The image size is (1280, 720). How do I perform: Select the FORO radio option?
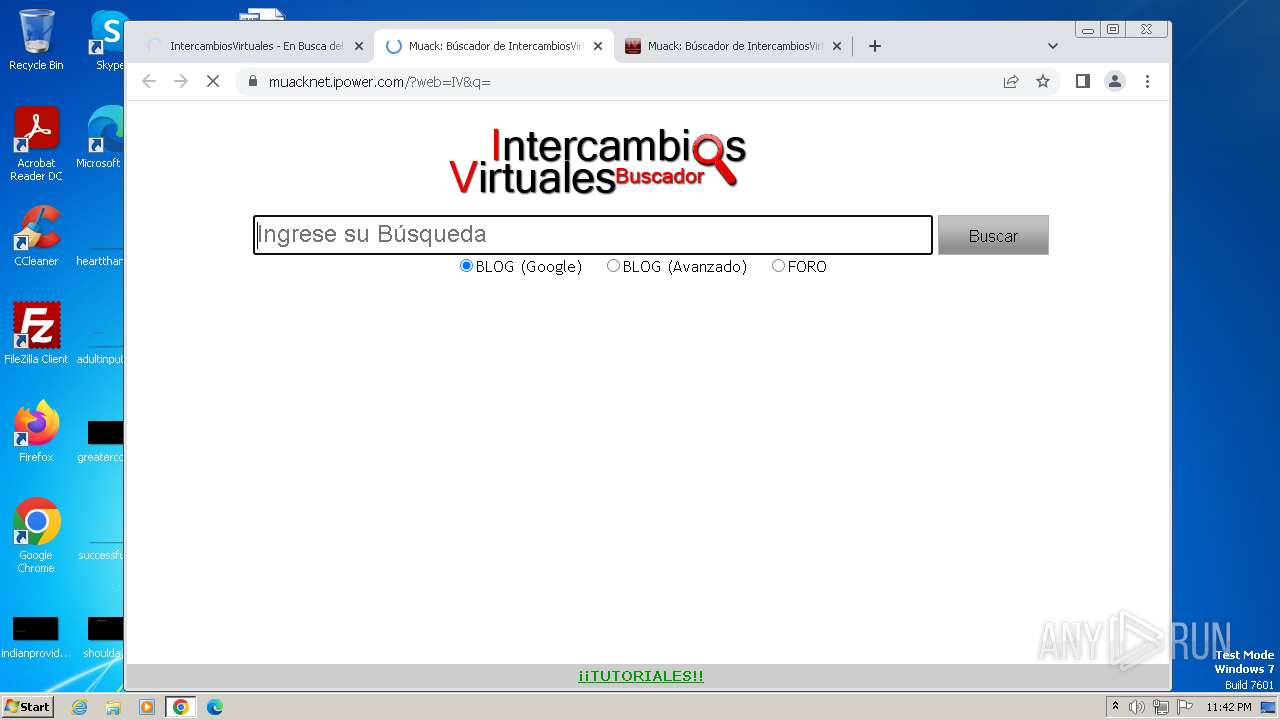point(778,266)
